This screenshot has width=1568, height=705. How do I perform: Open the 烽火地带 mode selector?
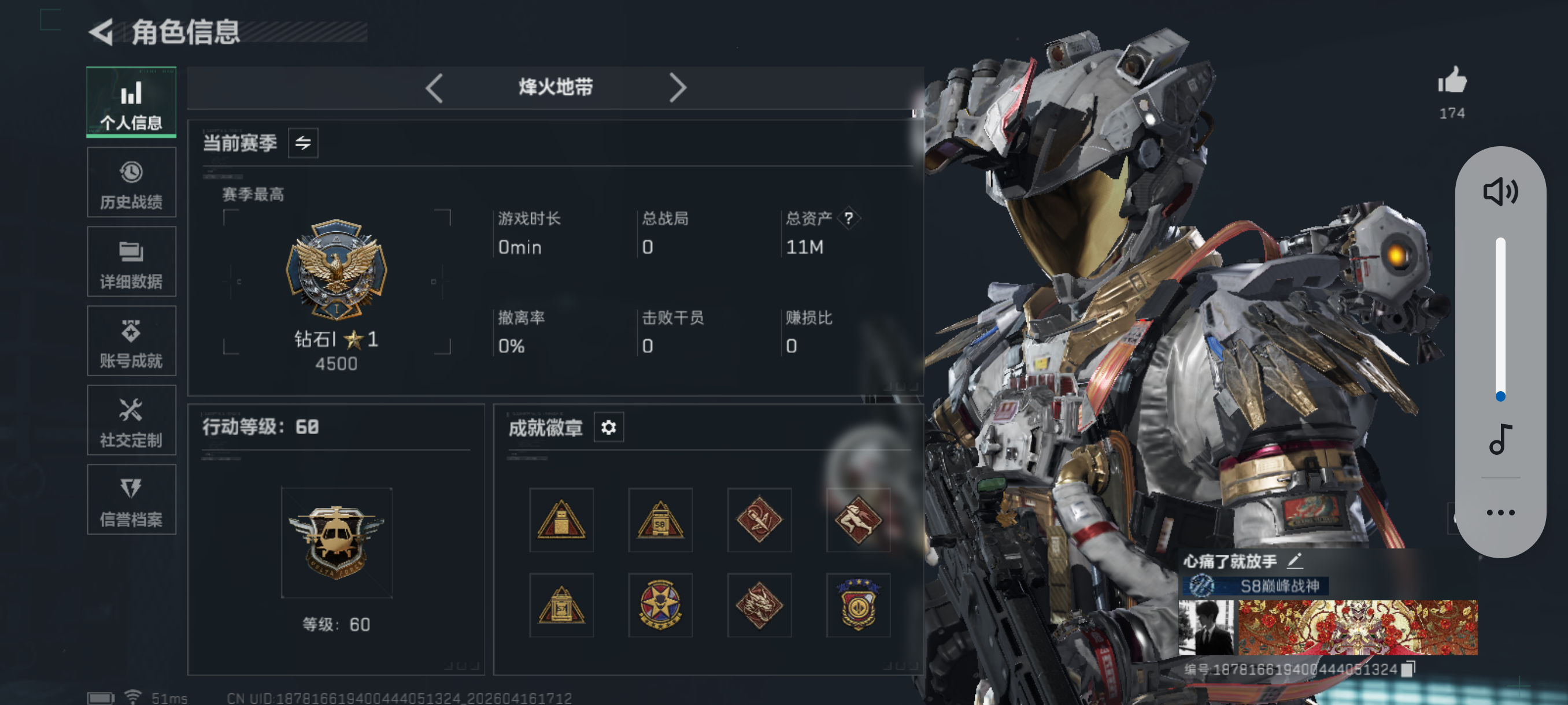(x=556, y=88)
